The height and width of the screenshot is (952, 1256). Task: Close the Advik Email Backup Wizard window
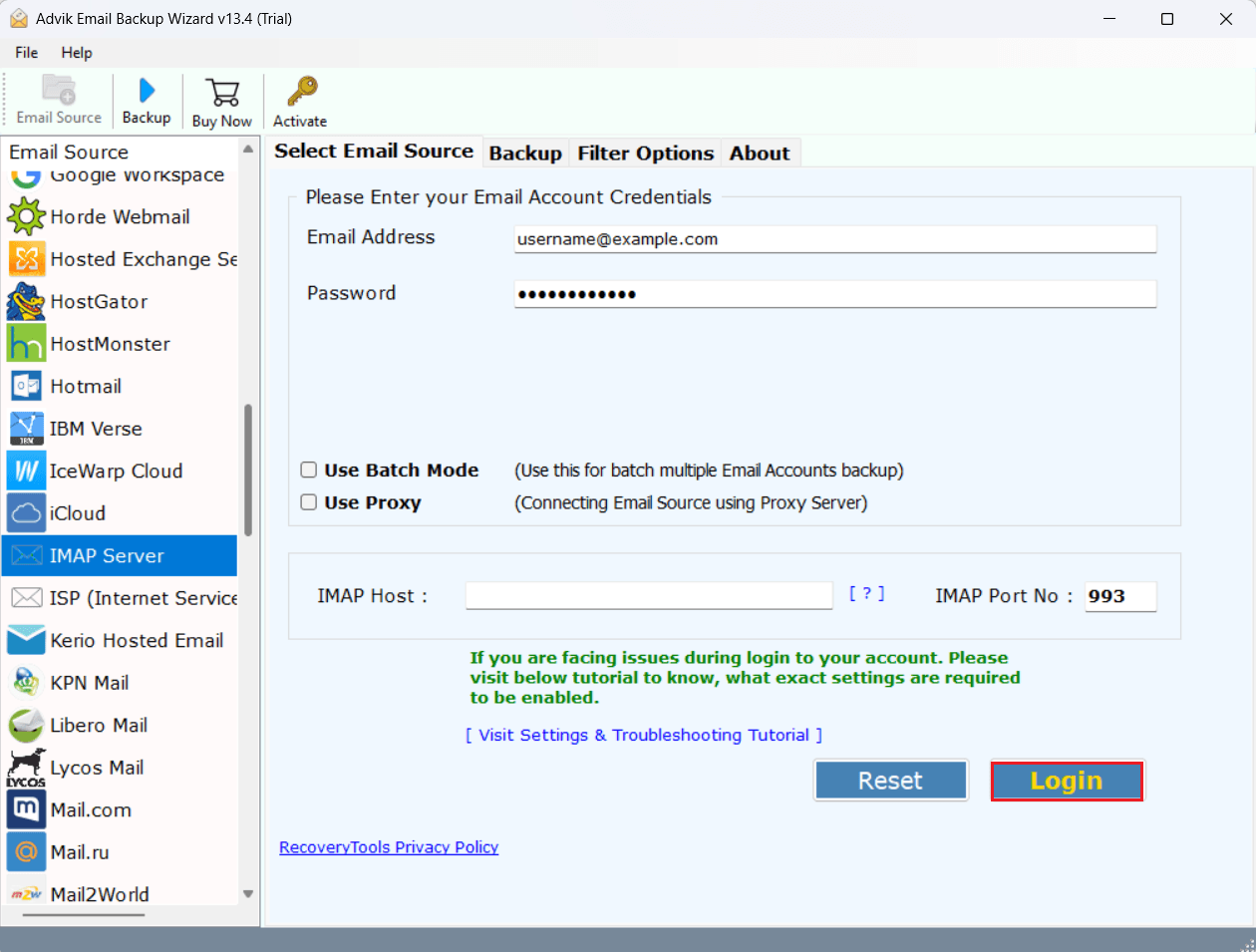click(x=1226, y=19)
